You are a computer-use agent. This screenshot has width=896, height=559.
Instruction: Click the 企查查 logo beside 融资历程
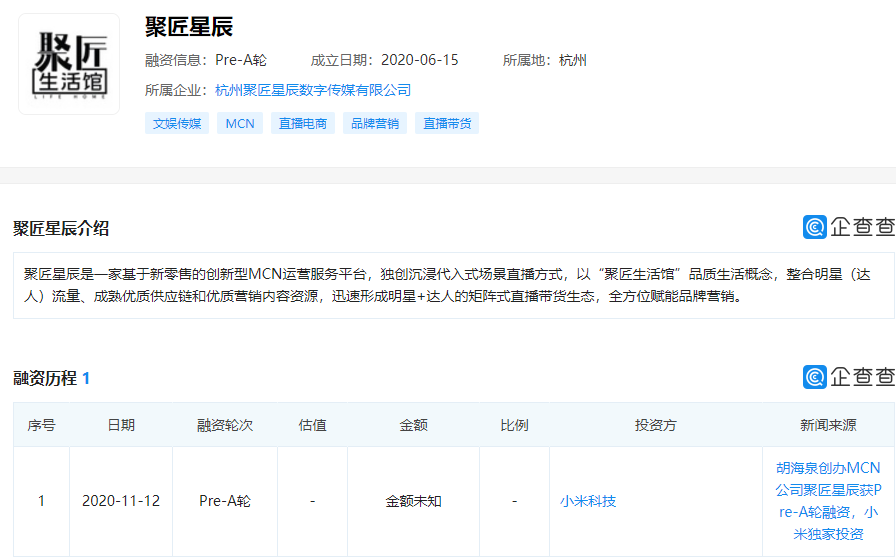pyautogui.click(x=849, y=377)
